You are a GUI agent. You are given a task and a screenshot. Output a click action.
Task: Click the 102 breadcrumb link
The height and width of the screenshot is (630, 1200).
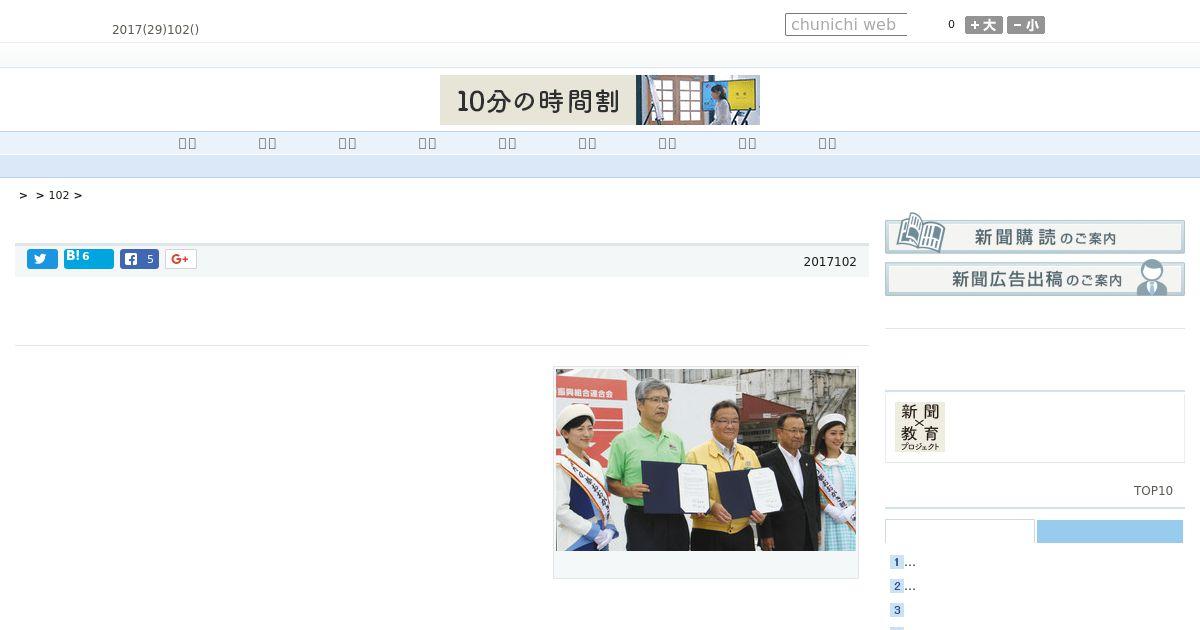coord(59,195)
